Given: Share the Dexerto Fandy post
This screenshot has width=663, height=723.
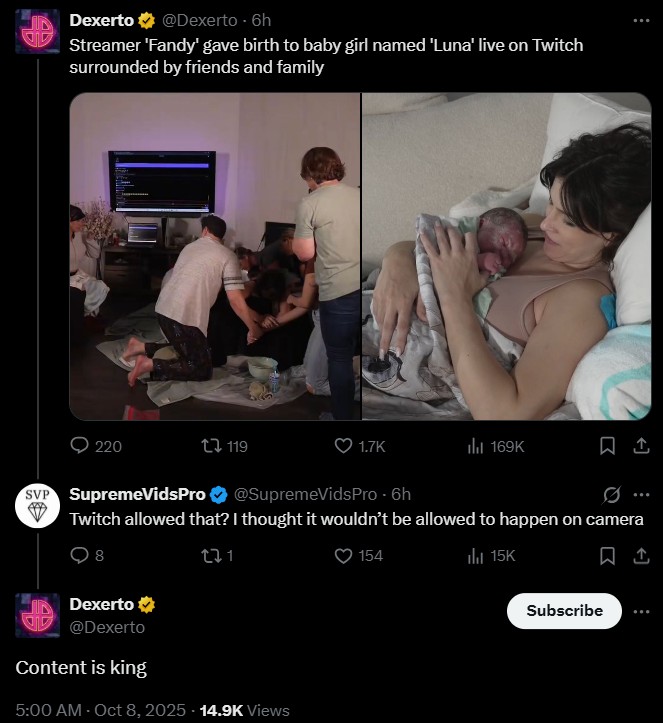Looking at the screenshot, I should [636, 446].
